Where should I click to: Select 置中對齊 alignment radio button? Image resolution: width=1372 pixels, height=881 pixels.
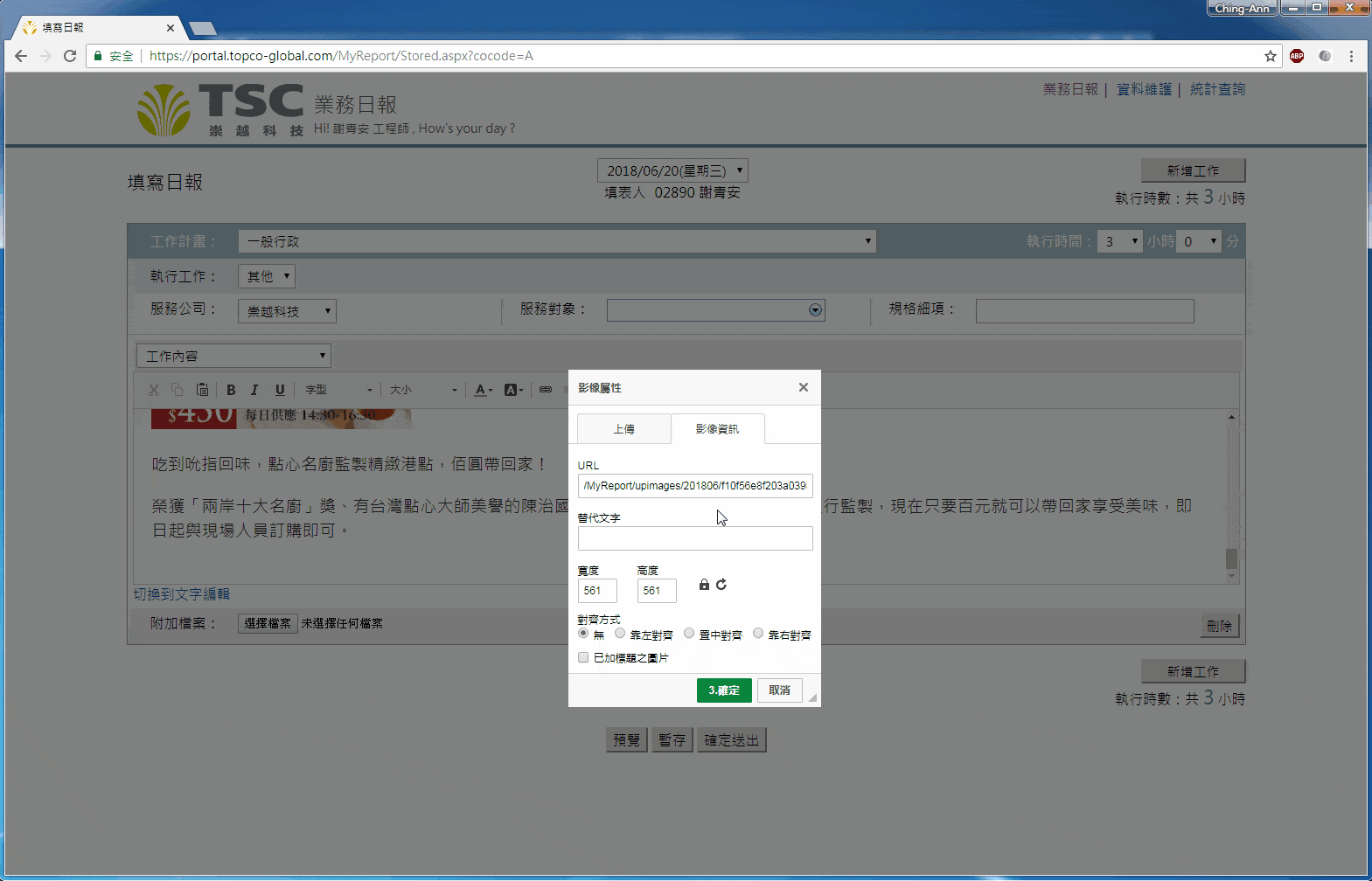pyautogui.click(x=689, y=634)
